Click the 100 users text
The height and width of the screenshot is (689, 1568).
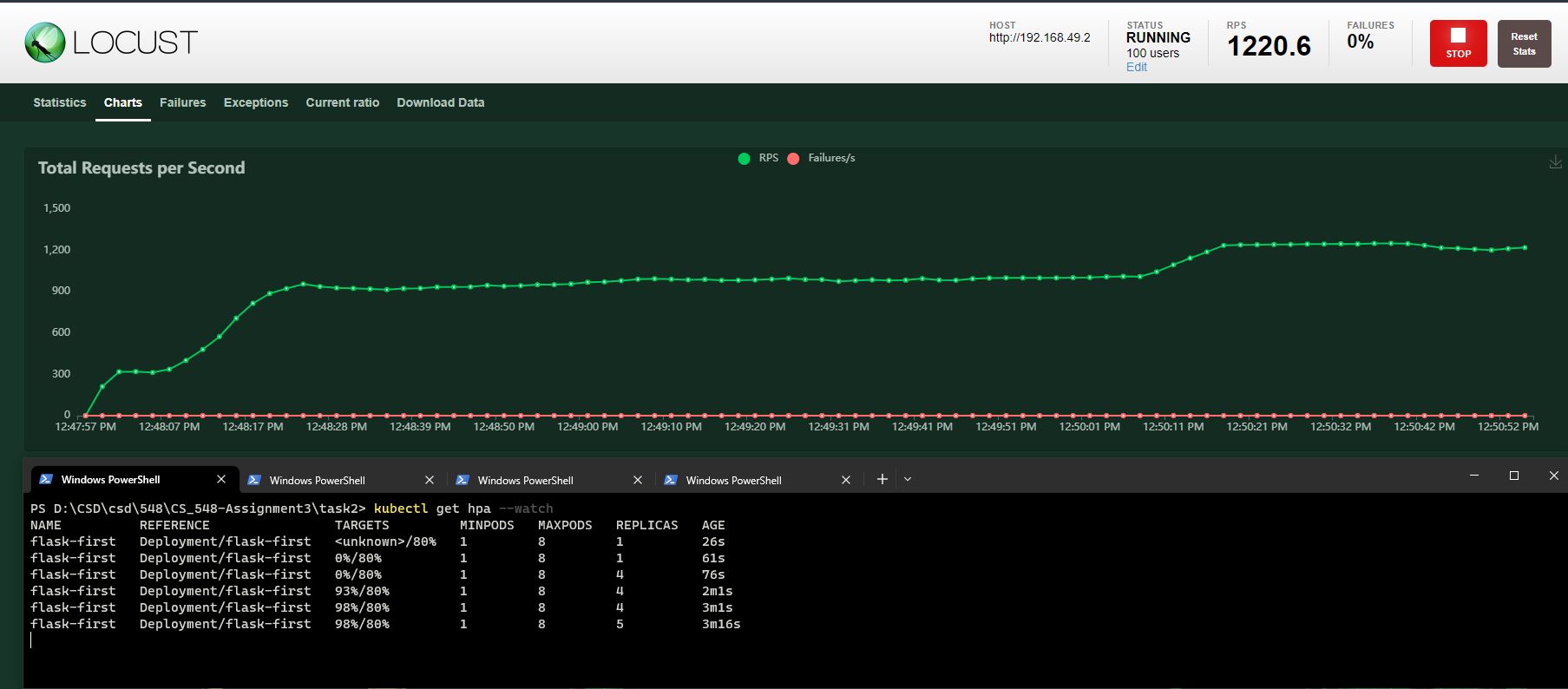pyautogui.click(x=1152, y=53)
